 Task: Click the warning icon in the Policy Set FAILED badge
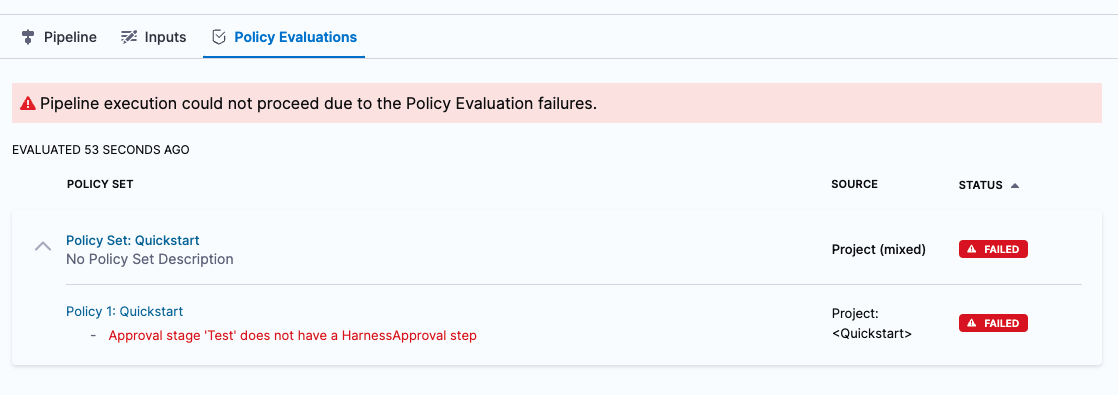[x=972, y=250]
